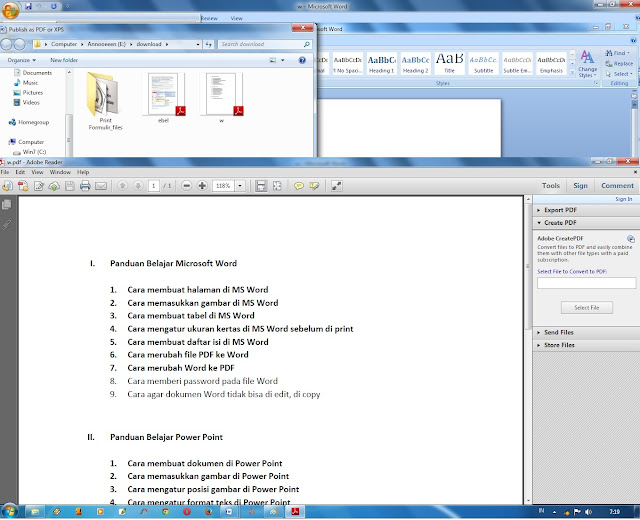This screenshot has height=520, width=640.
Task: Click the Open file icon in Adobe Reader's toolbar
Action: point(7,186)
